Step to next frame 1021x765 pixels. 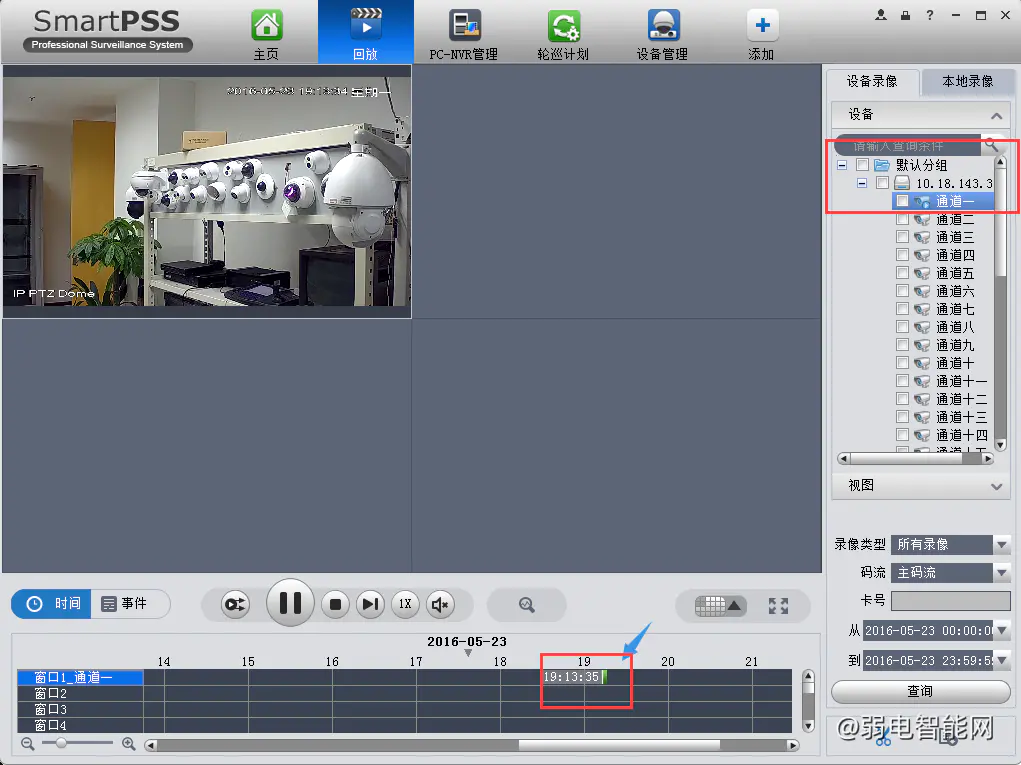pyautogui.click(x=370, y=604)
